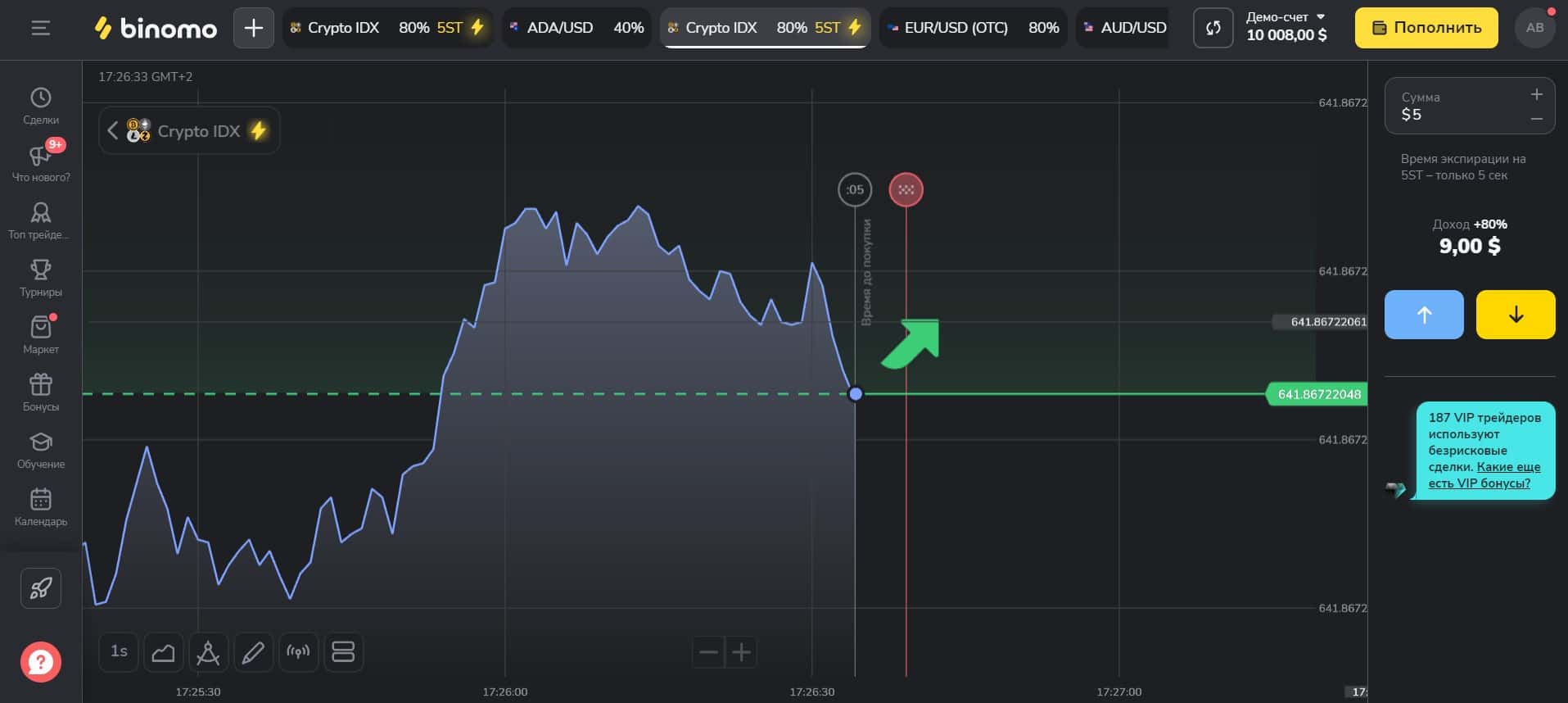Open chart layout split view icon
The width and height of the screenshot is (1568, 703).
click(x=343, y=652)
